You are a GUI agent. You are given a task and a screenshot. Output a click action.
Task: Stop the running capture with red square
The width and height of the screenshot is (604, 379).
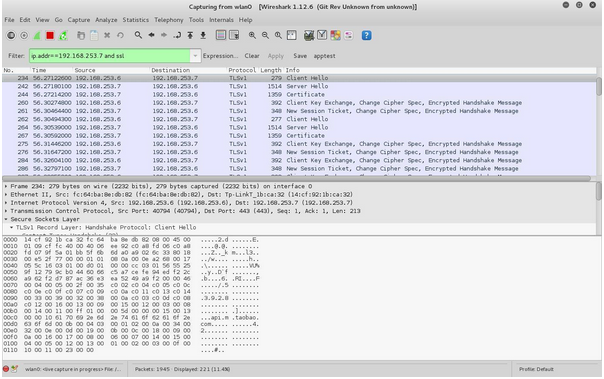[x=50, y=35]
